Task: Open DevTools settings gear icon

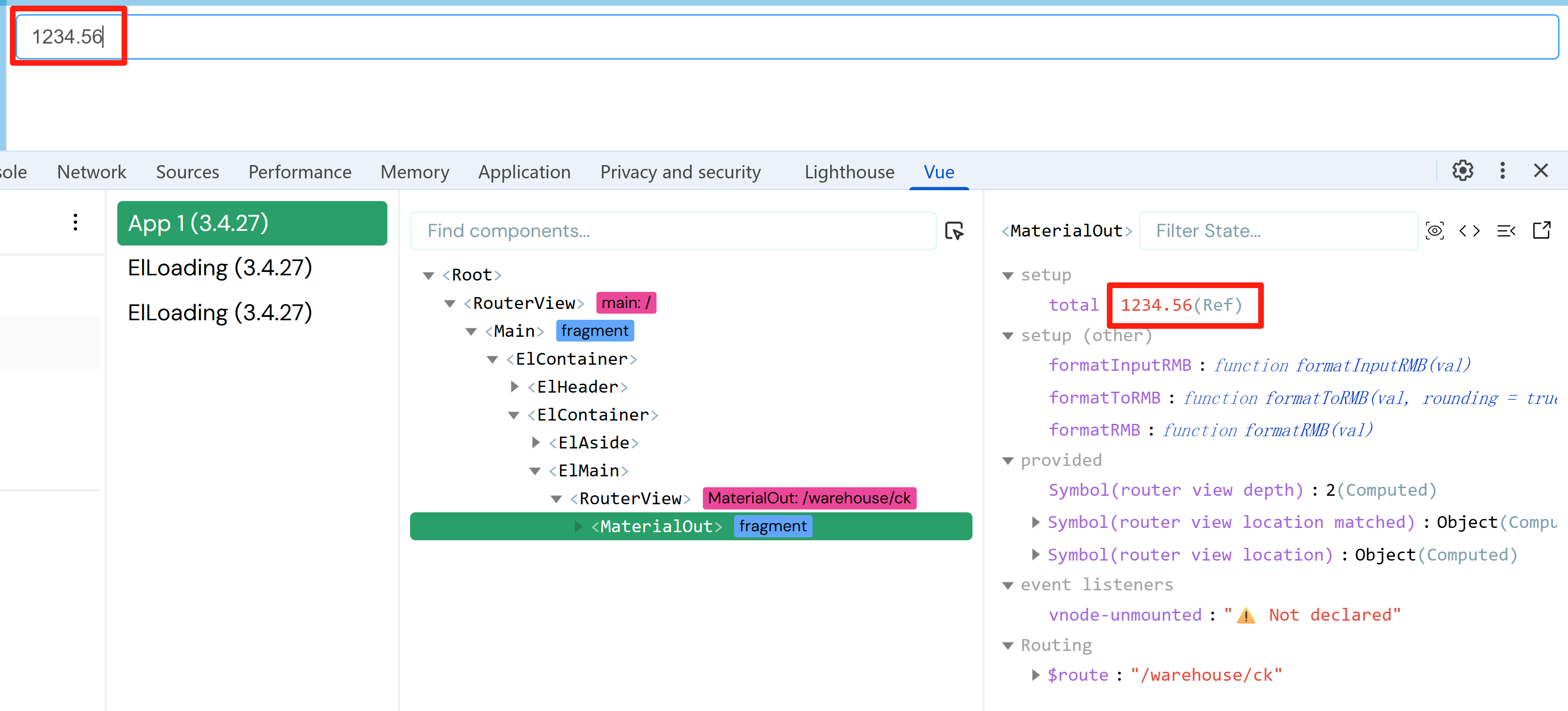Action: click(1462, 170)
